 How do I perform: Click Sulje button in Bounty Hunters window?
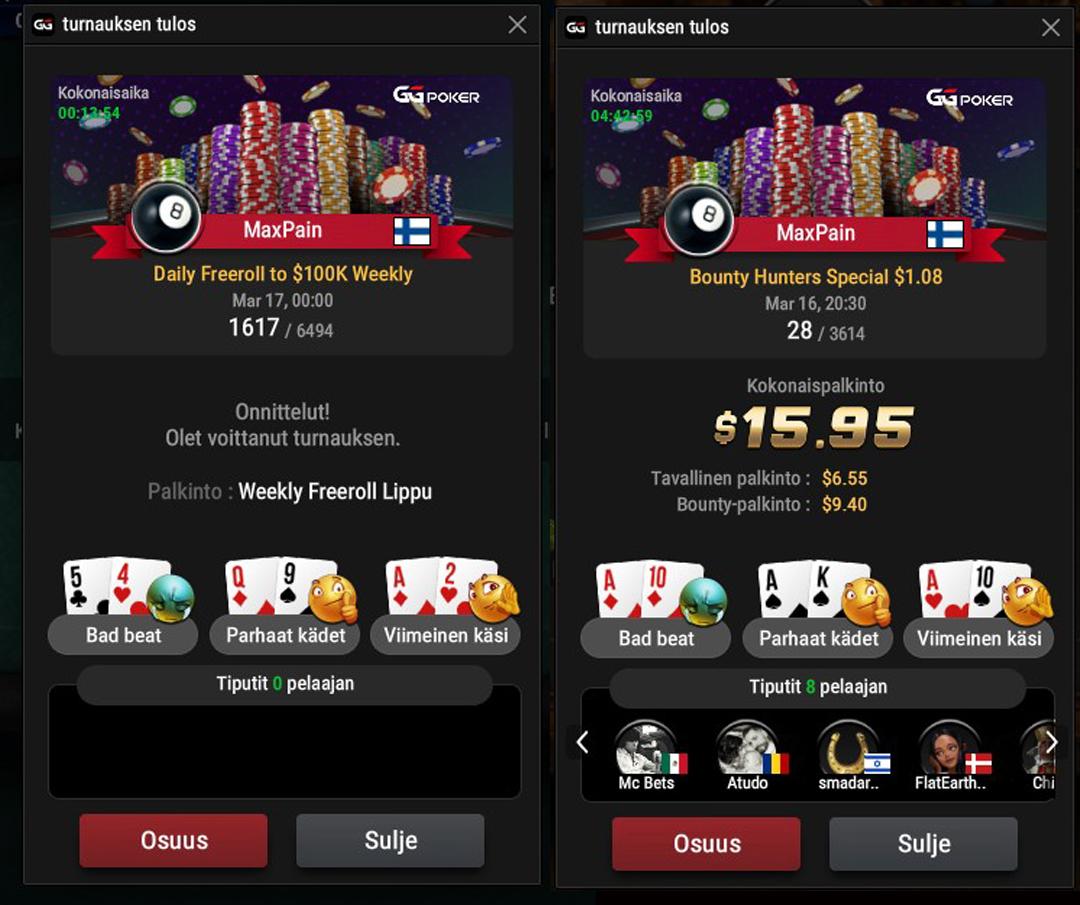point(924,844)
